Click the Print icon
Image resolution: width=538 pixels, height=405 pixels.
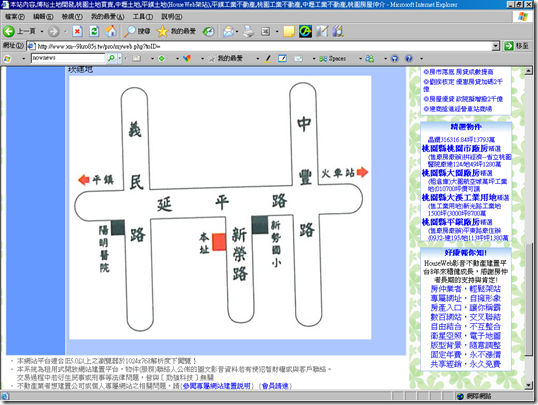[249, 31]
